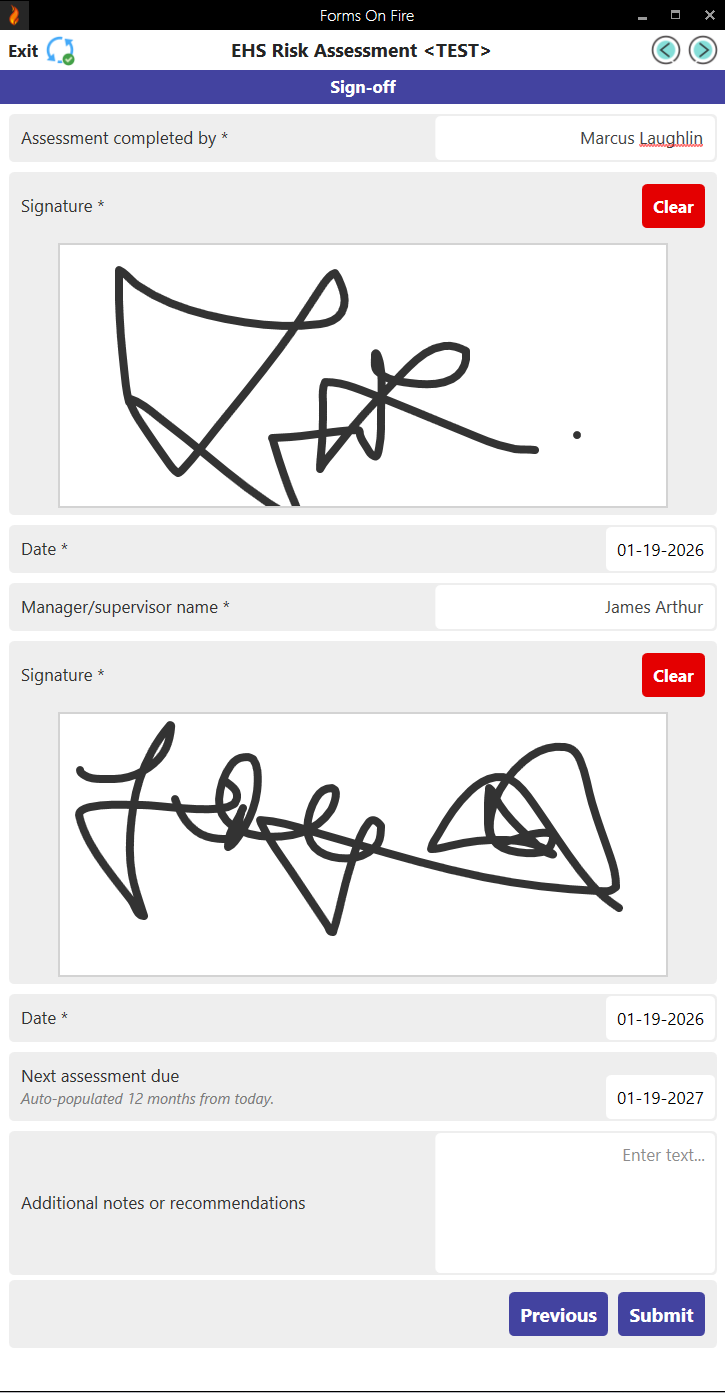The image size is (725, 1393).
Task: Open the Next assessment due date field
Action: point(660,1097)
